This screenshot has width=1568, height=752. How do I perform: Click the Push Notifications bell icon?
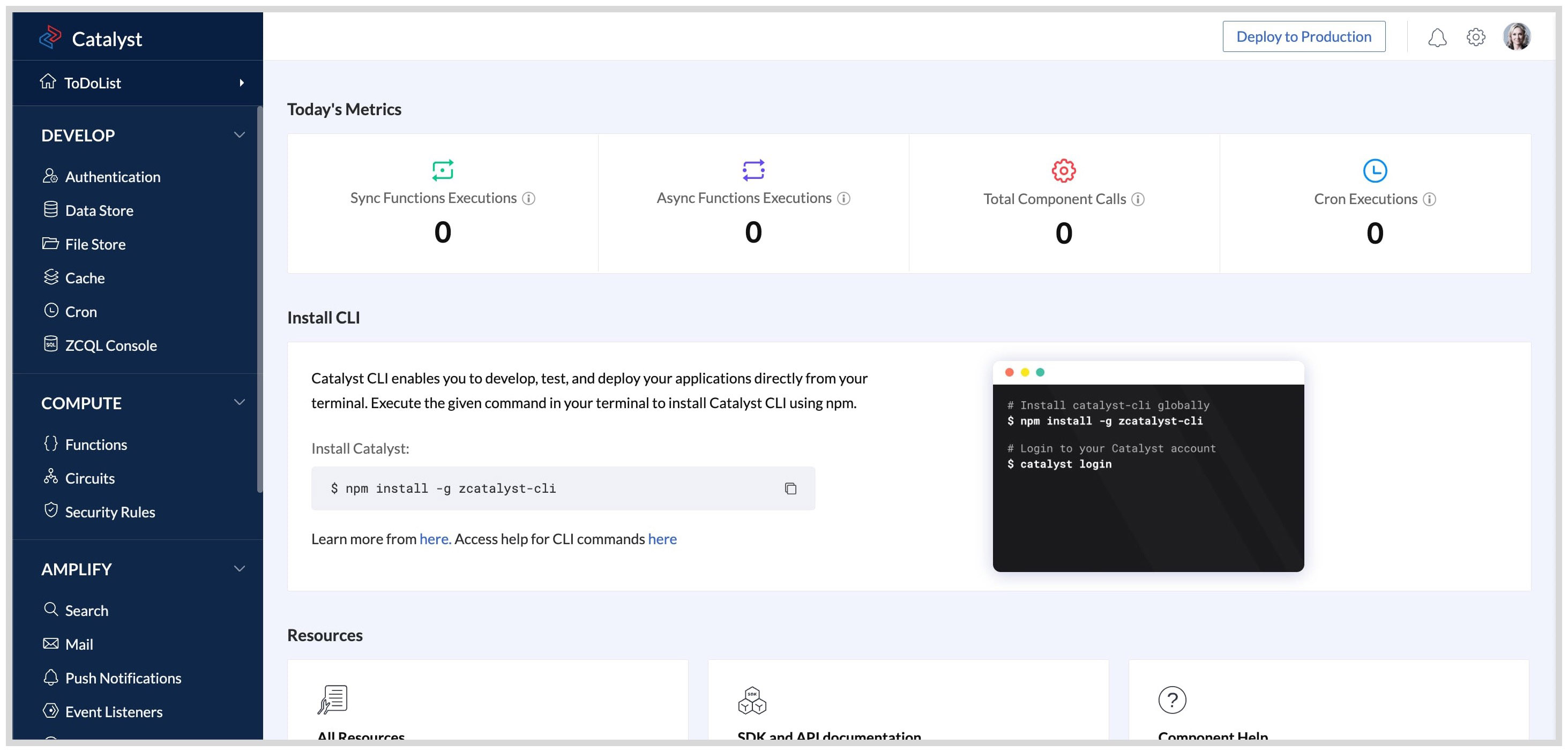[x=50, y=676]
